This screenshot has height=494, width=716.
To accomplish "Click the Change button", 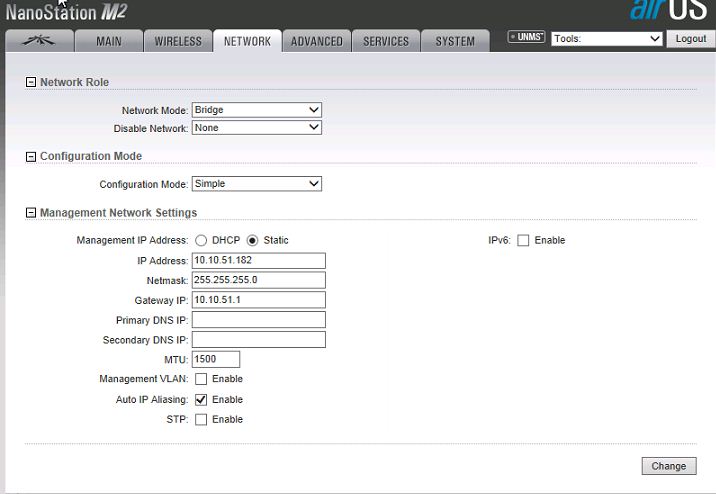I will (668, 466).
